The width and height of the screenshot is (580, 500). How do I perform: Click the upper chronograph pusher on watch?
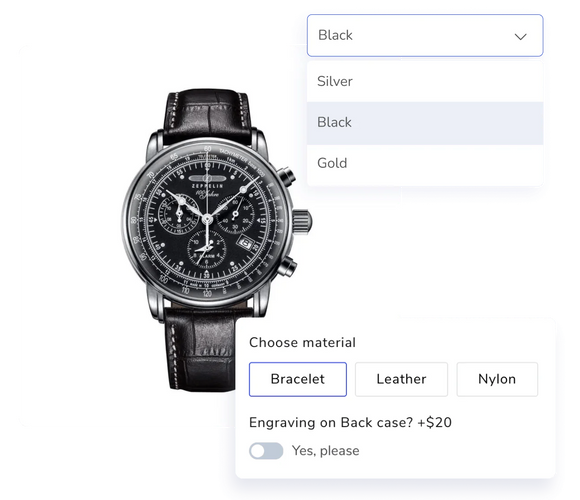click(x=286, y=175)
